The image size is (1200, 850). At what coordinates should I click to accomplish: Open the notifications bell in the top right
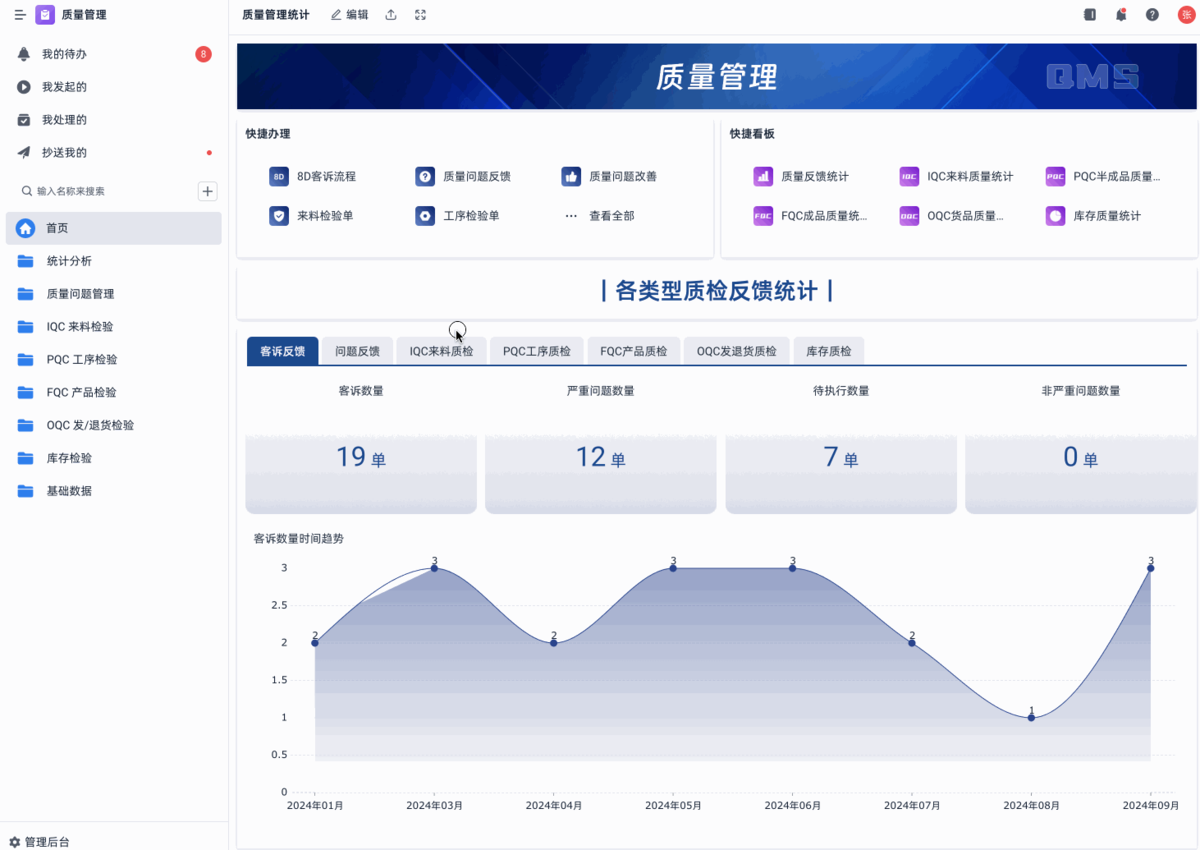click(x=1121, y=15)
